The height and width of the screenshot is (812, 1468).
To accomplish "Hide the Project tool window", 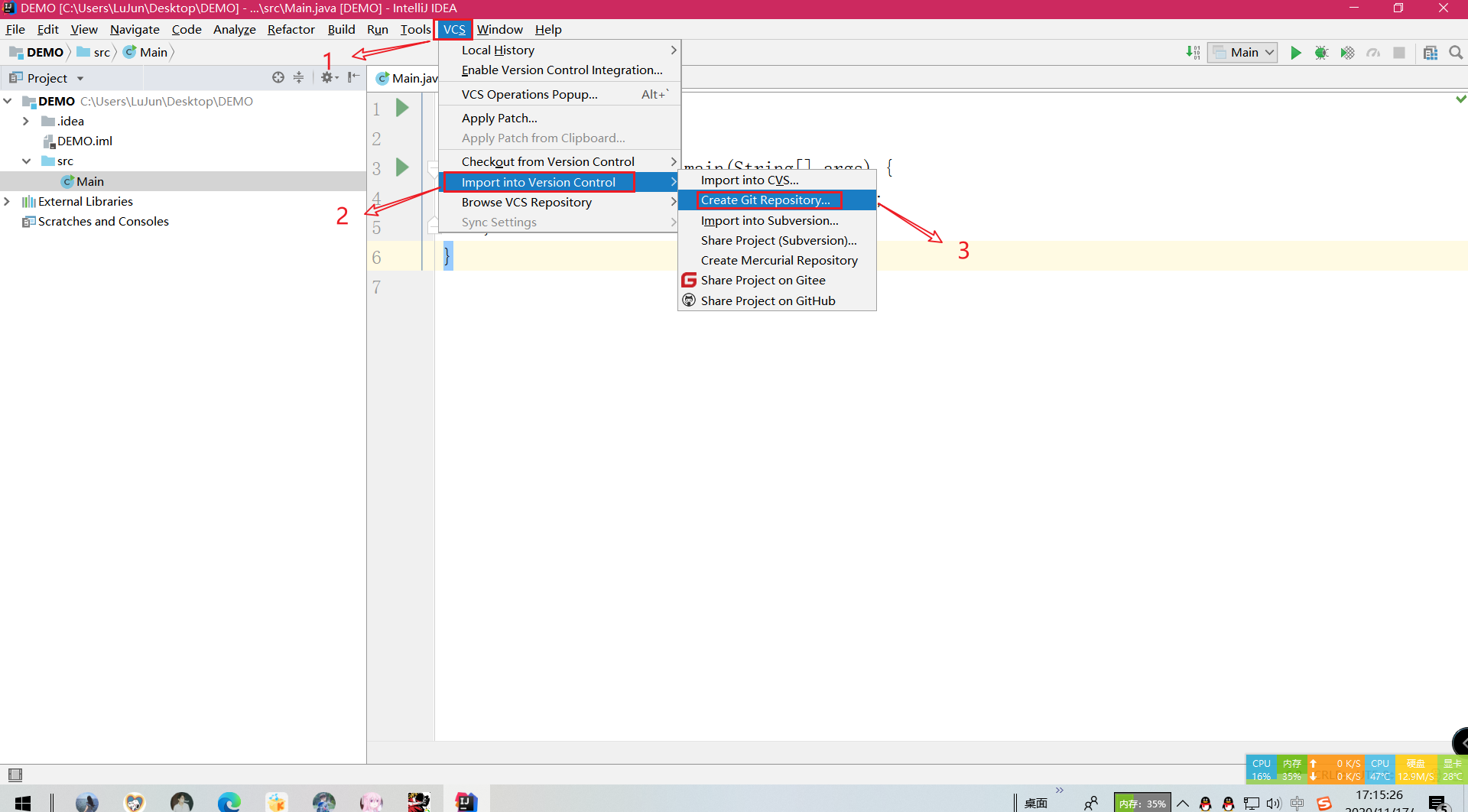I will (x=353, y=77).
